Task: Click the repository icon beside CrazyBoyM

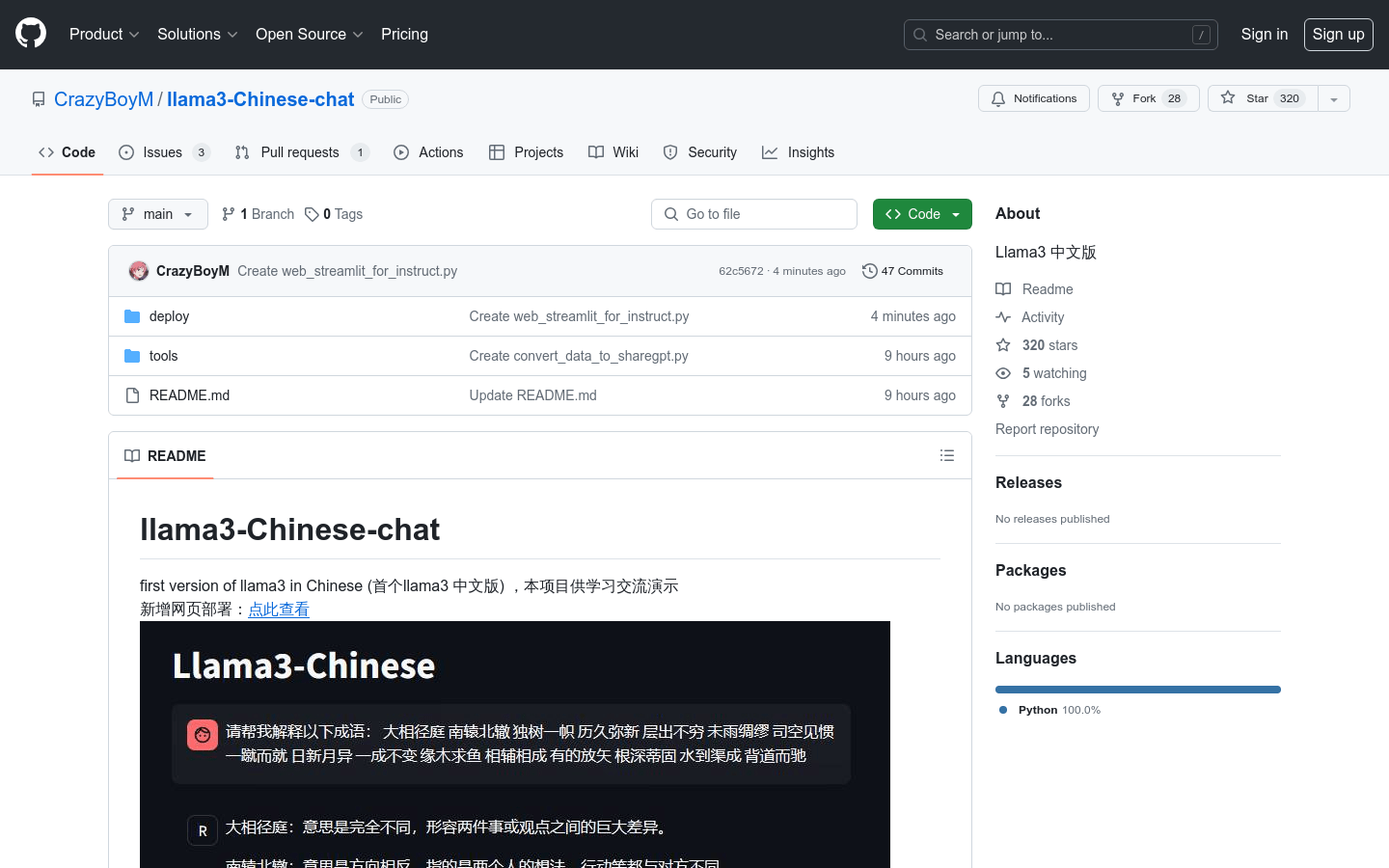Action: [39, 99]
